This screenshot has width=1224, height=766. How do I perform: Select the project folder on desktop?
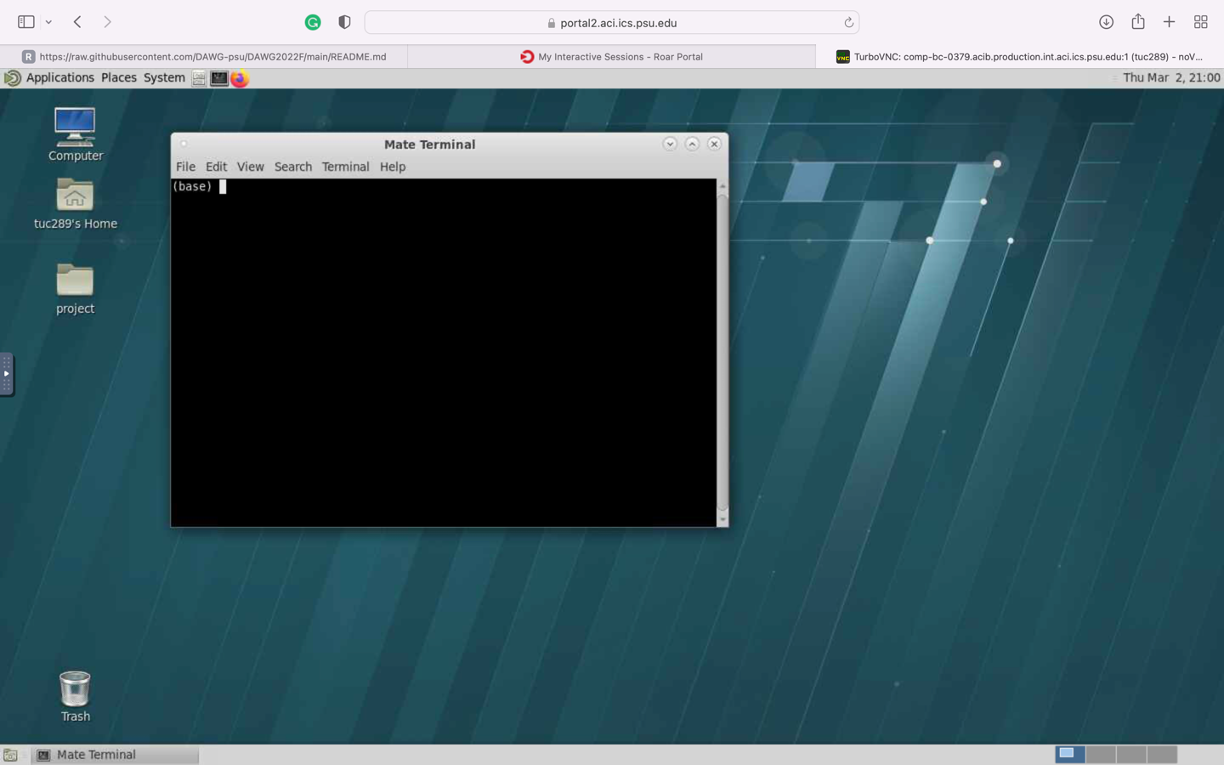point(75,288)
